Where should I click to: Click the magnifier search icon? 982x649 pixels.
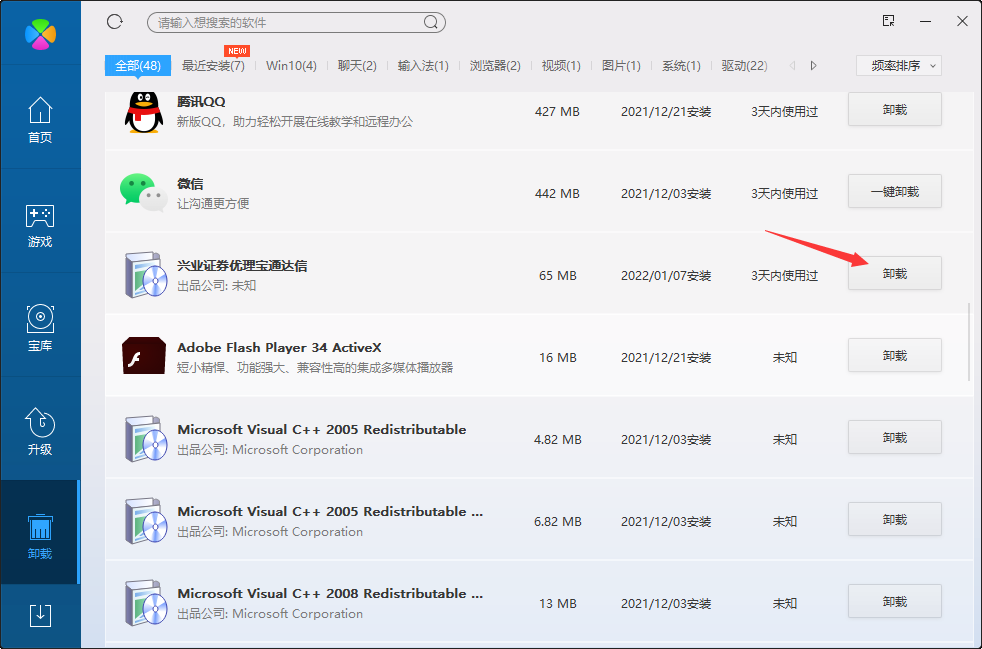click(431, 23)
